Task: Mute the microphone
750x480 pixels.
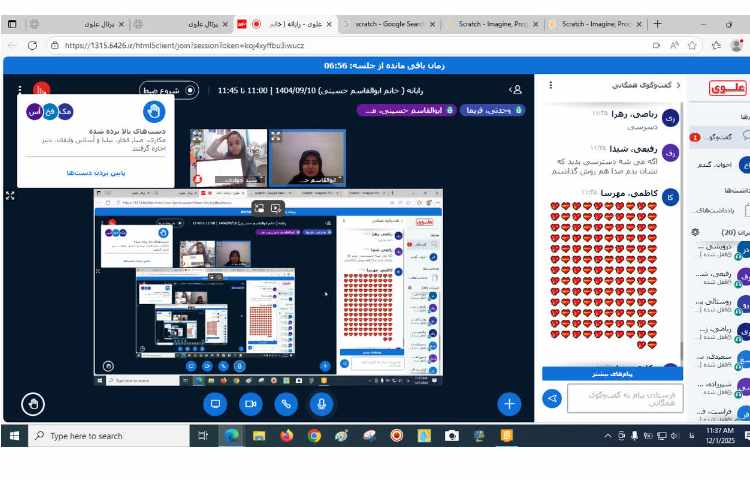Action: 321,403
